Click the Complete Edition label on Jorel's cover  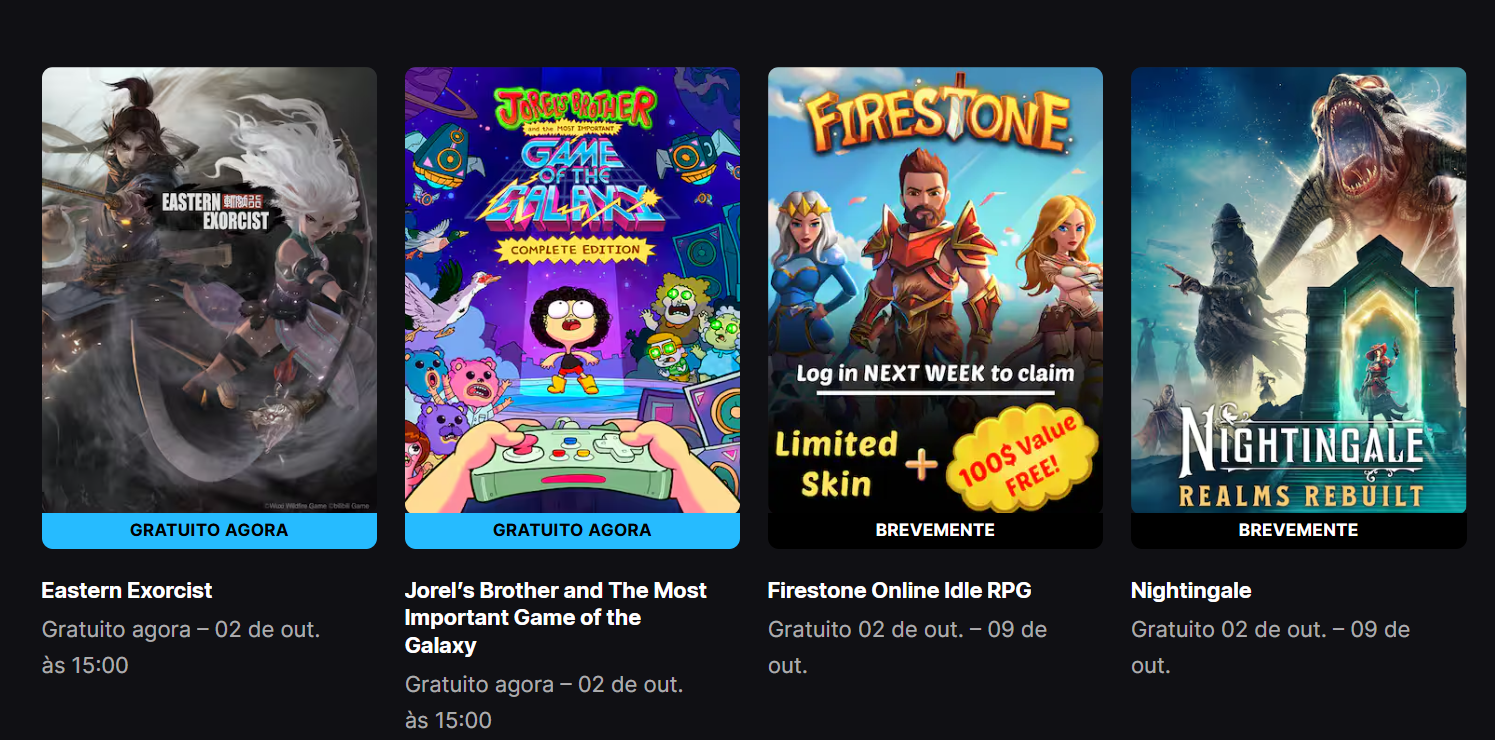point(574,248)
